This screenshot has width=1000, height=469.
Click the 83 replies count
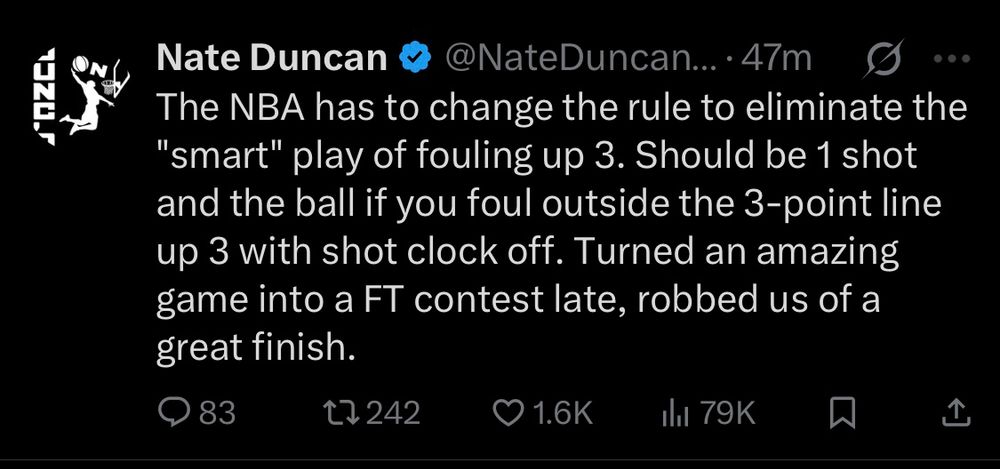(217, 411)
